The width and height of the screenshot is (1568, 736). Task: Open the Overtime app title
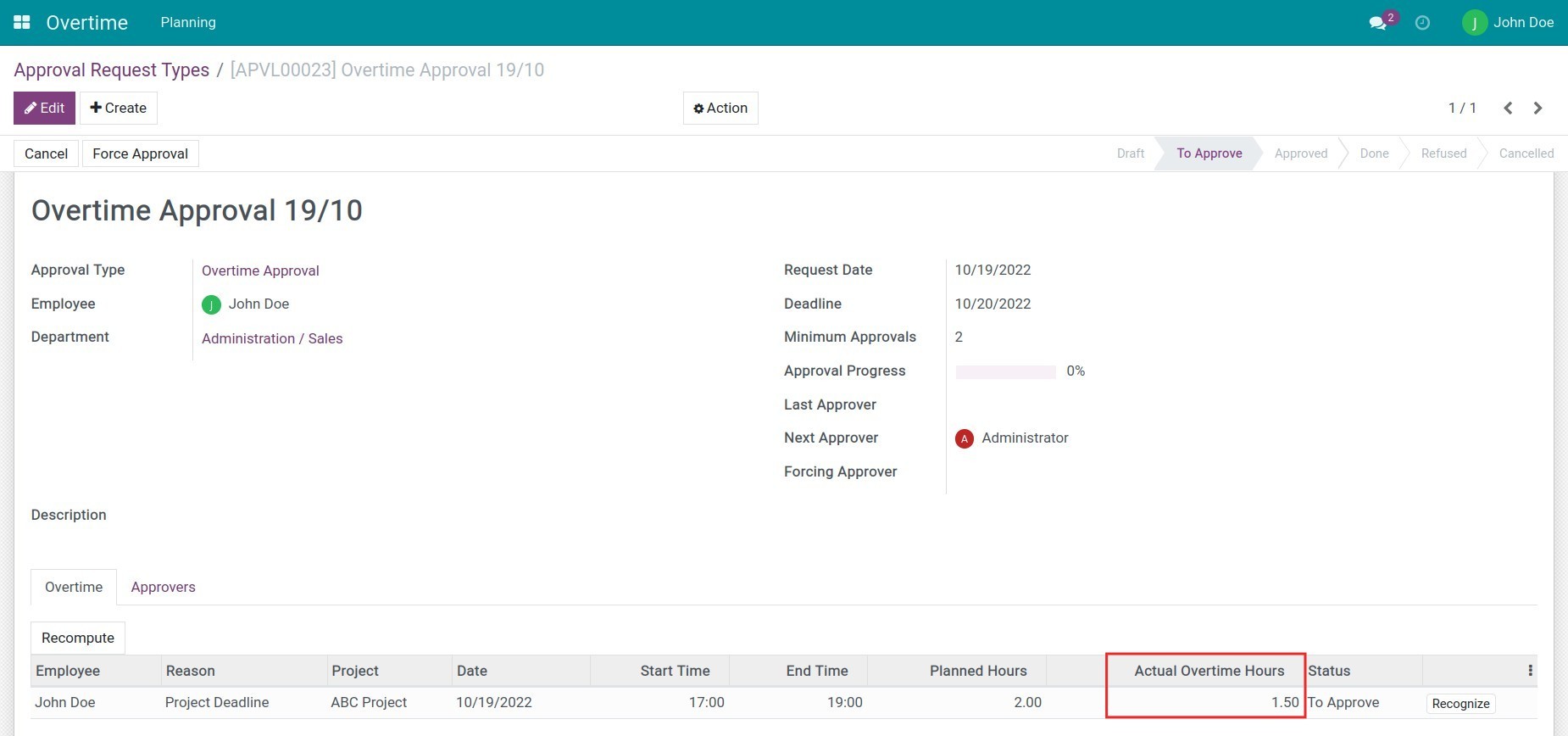point(86,23)
